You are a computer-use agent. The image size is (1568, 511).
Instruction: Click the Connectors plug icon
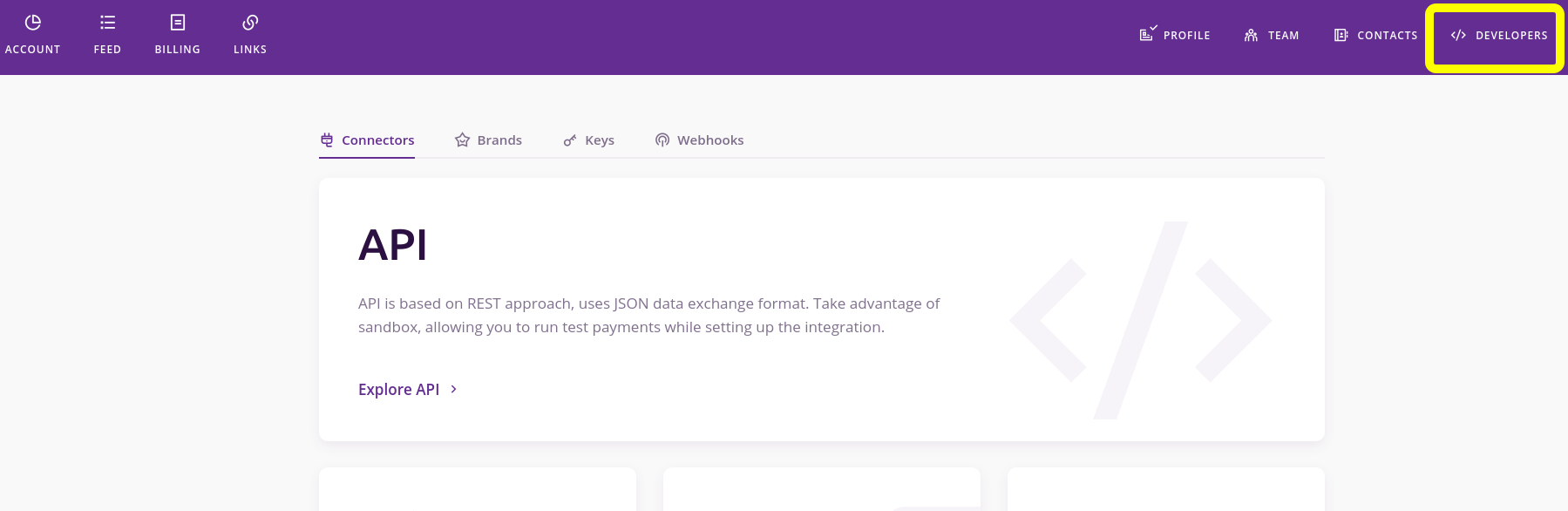(327, 140)
